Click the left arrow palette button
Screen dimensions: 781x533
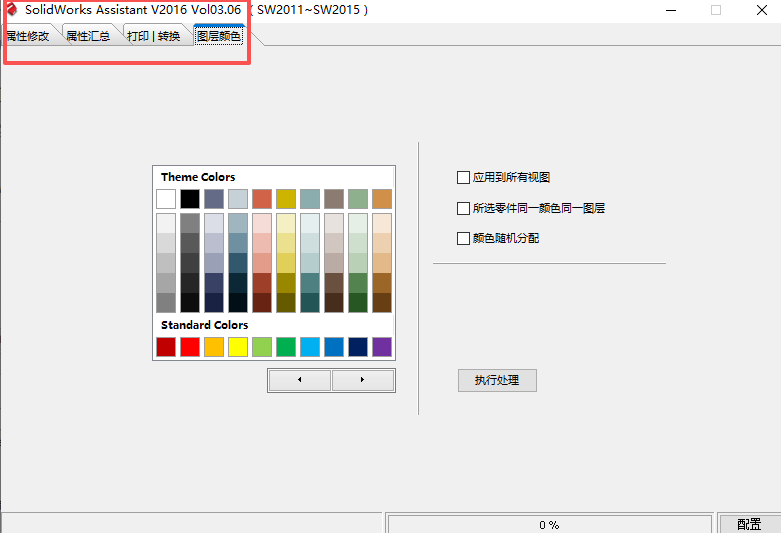tap(299, 380)
